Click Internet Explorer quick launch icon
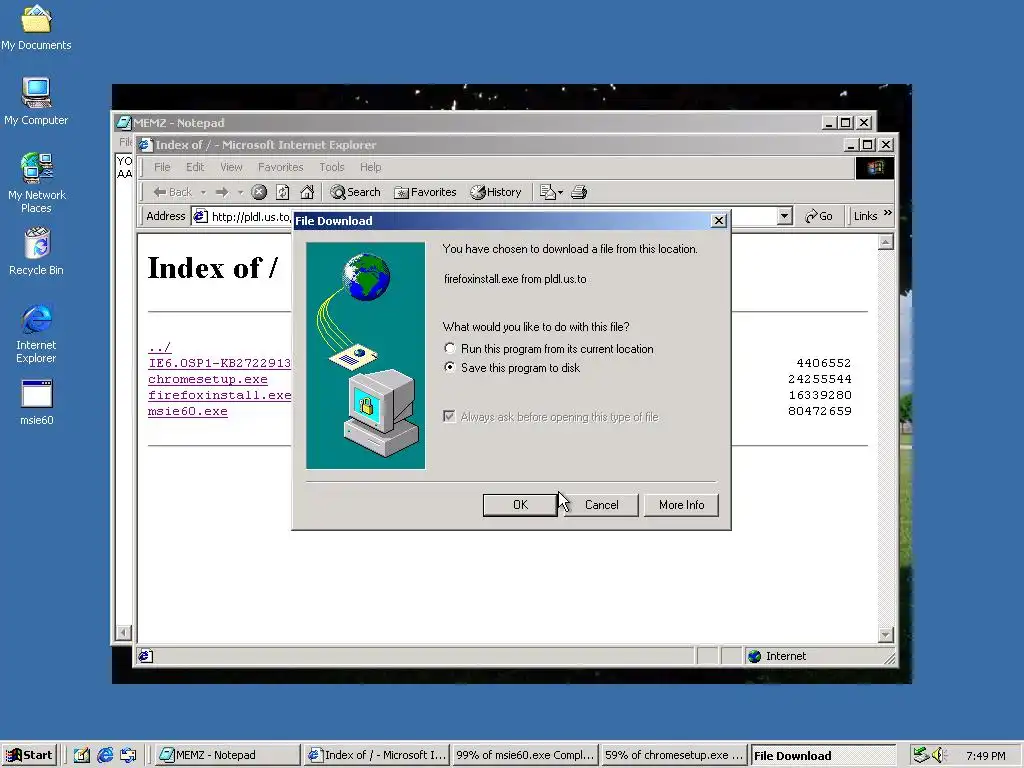Image resolution: width=1024 pixels, height=768 pixels. tap(105, 755)
